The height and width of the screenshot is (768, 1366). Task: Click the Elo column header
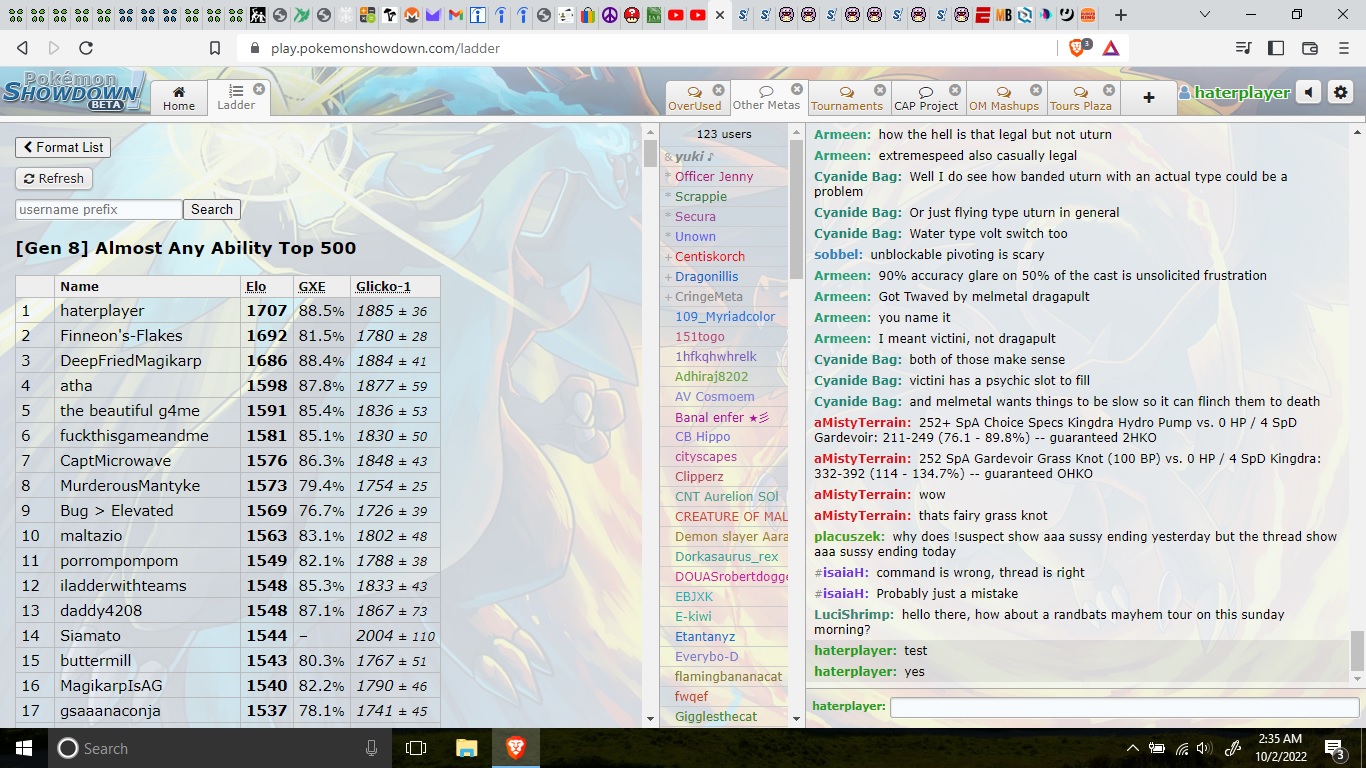point(256,286)
